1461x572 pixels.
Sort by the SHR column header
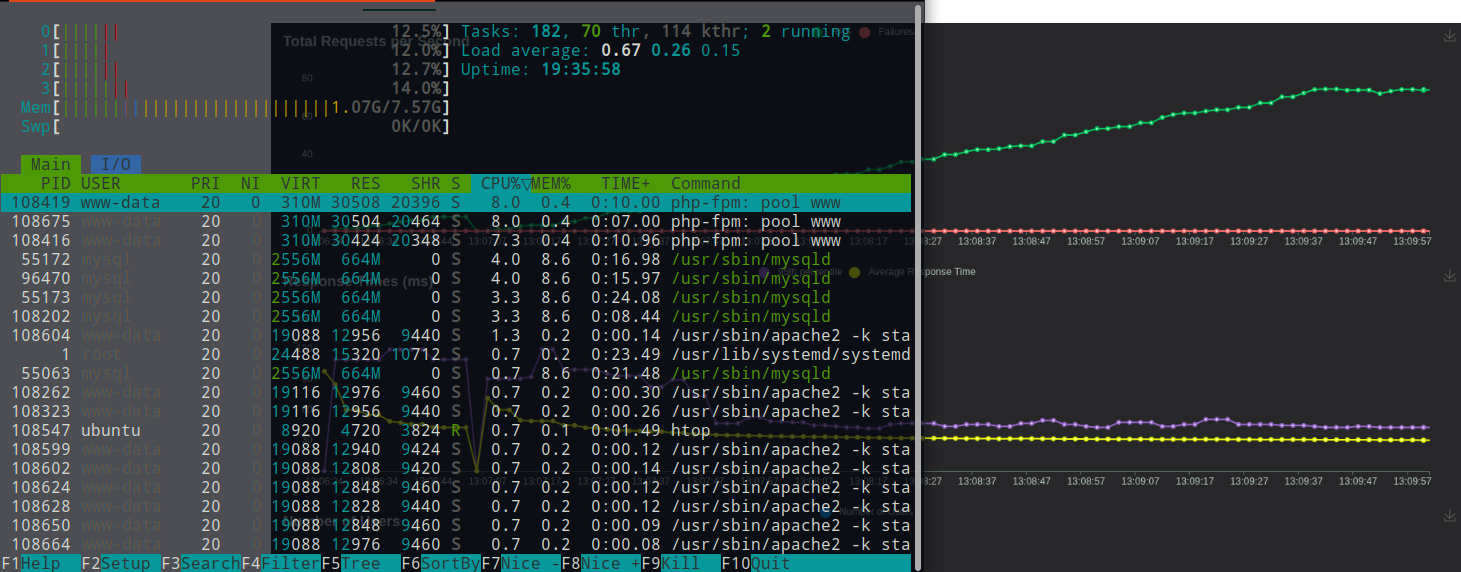[426, 184]
